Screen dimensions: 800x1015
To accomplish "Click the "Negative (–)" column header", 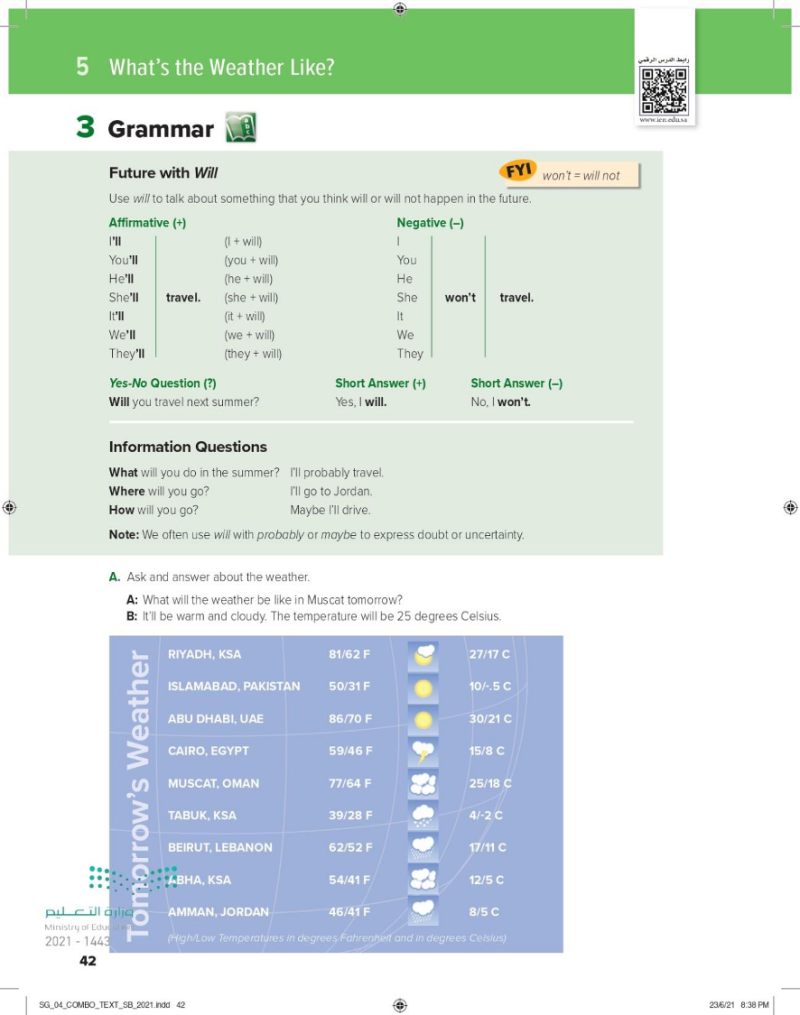I will [430, 223].
